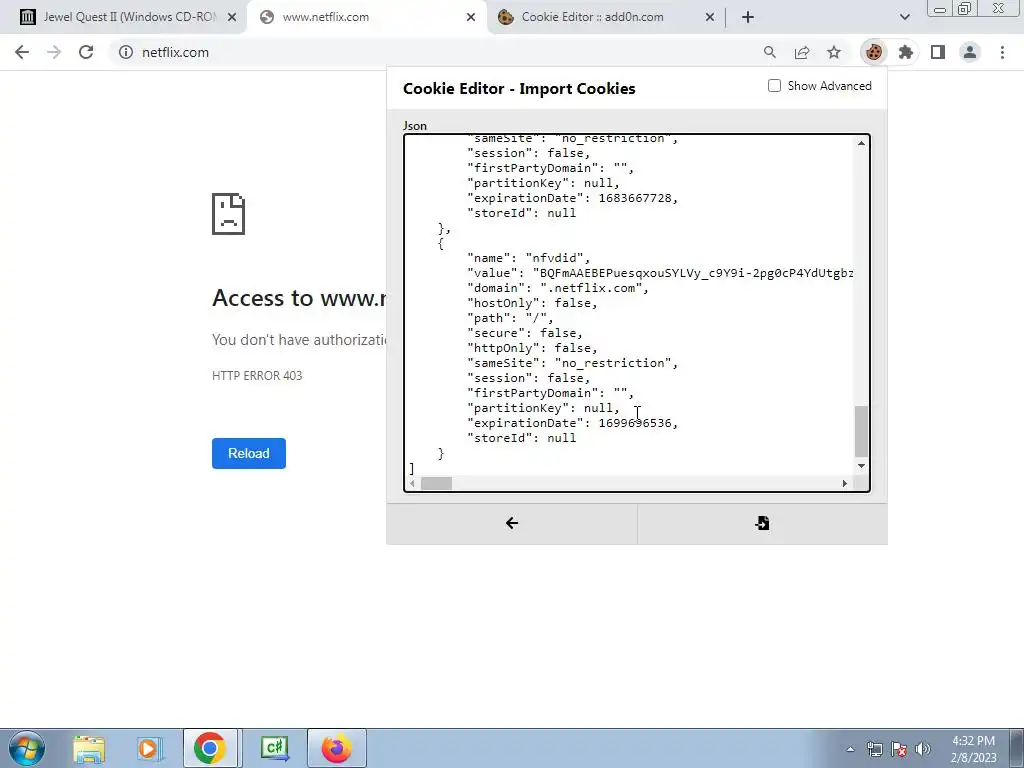Image resolution: width=1024 pixels, height=768 pixels.
Task: Open Windows Explorer from the taskbar
Action: (x=88, y=748)
